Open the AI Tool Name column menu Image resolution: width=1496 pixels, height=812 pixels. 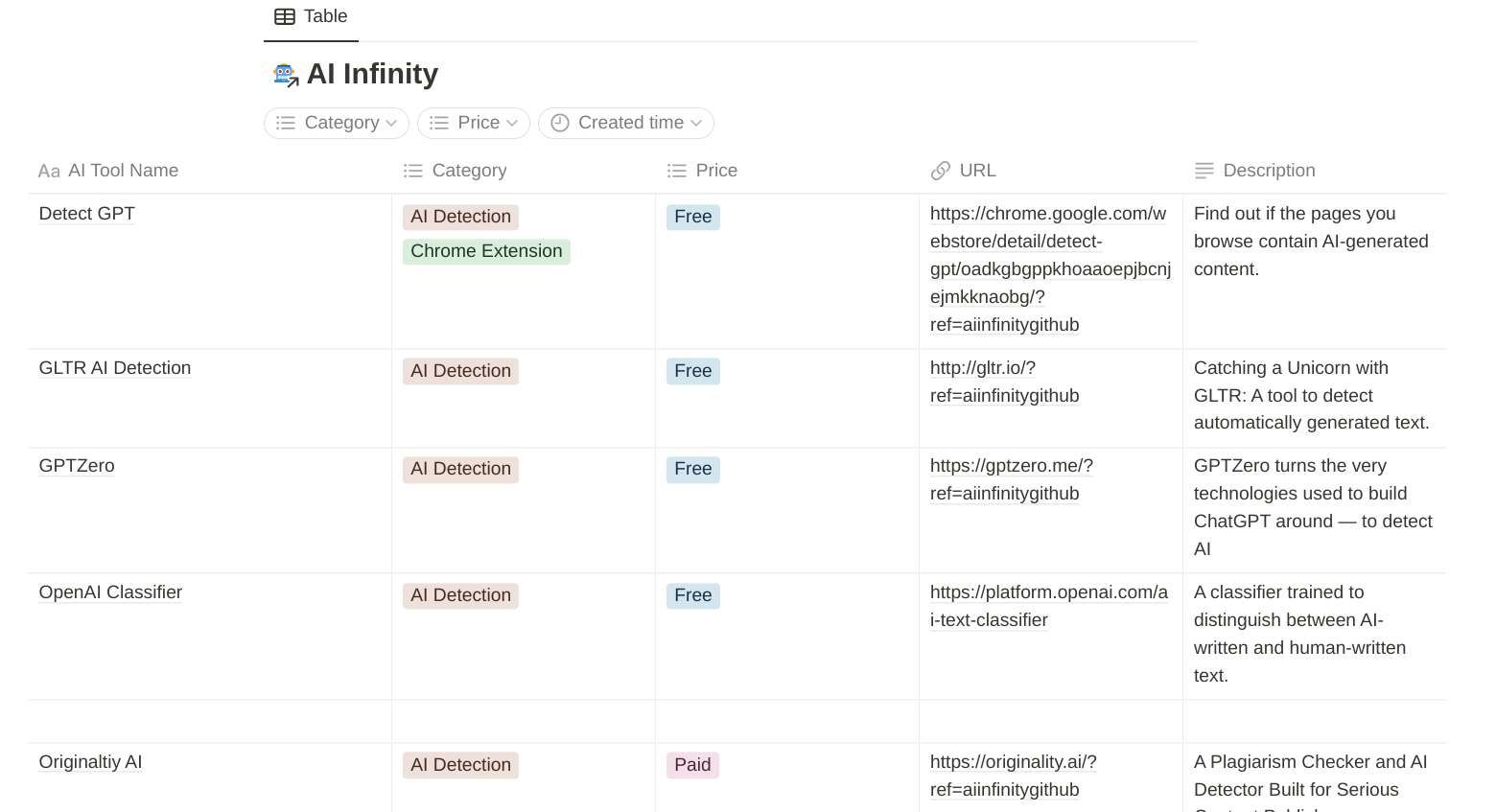pos(123,171)
